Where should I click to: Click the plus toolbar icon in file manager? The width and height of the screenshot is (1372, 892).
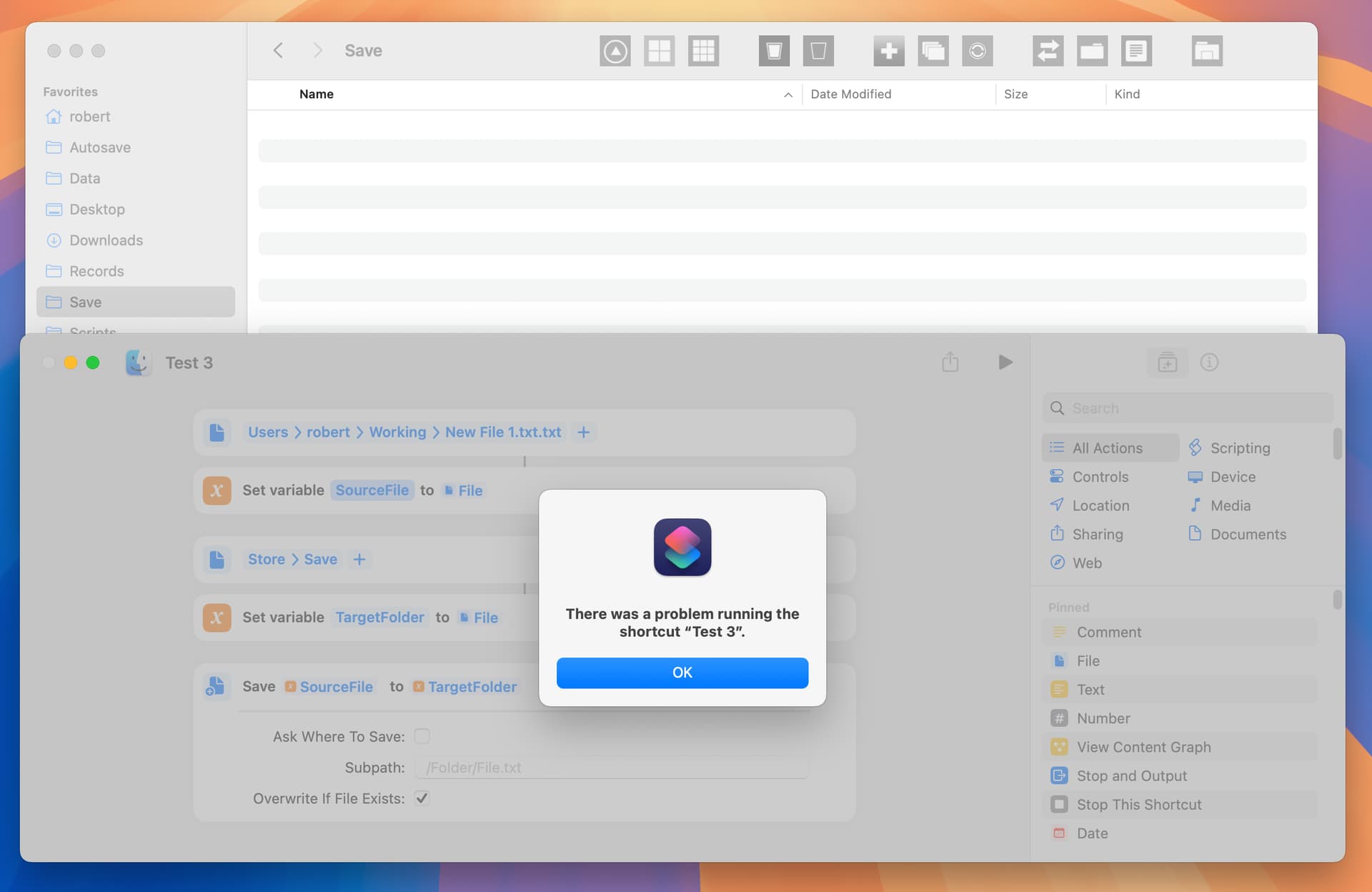click(888, 51)
